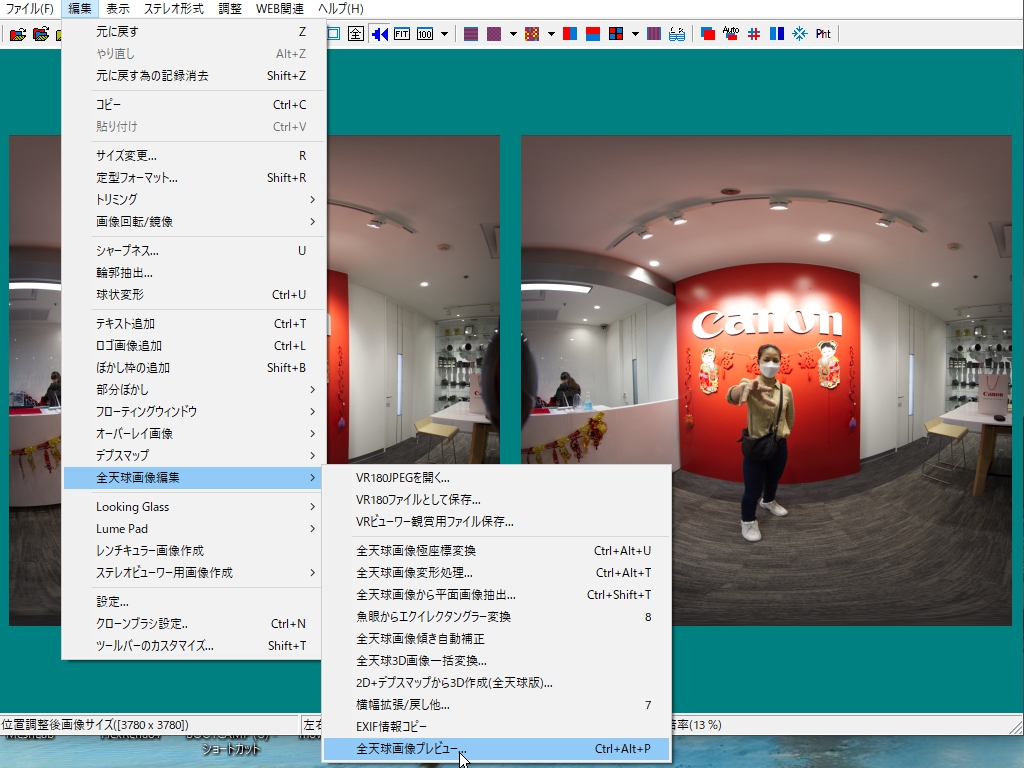Click the blue arrows swap left/right icon

[379, 34]
